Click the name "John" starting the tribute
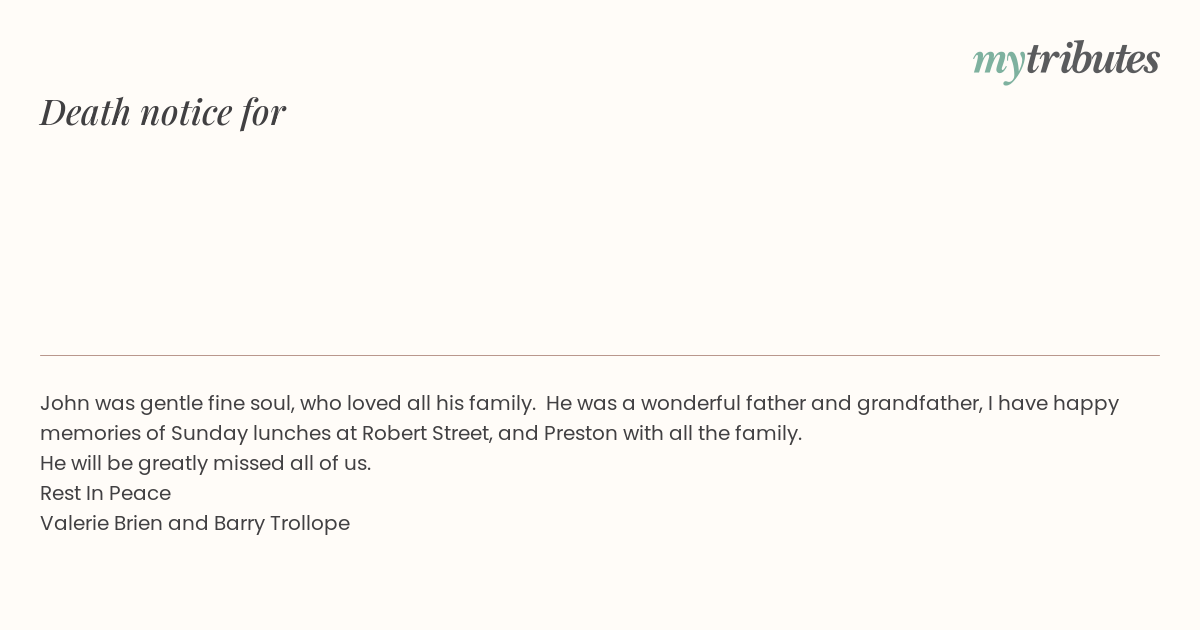 pos(64,403)
